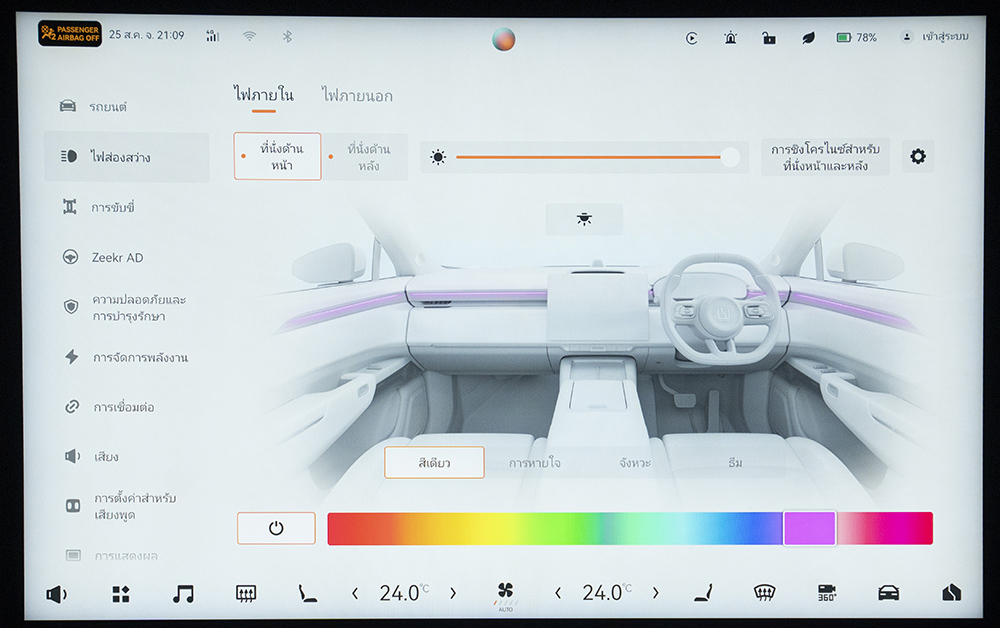This screenshot has width=1000, height=628.
Task: Open the music note media icon
Action: [x=183, y=593]
